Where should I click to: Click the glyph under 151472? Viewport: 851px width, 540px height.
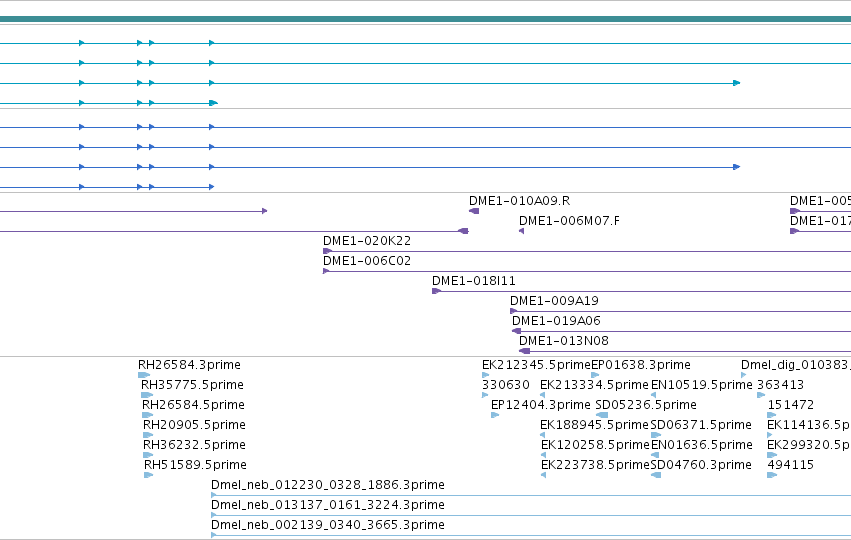[x=772, y=415]
